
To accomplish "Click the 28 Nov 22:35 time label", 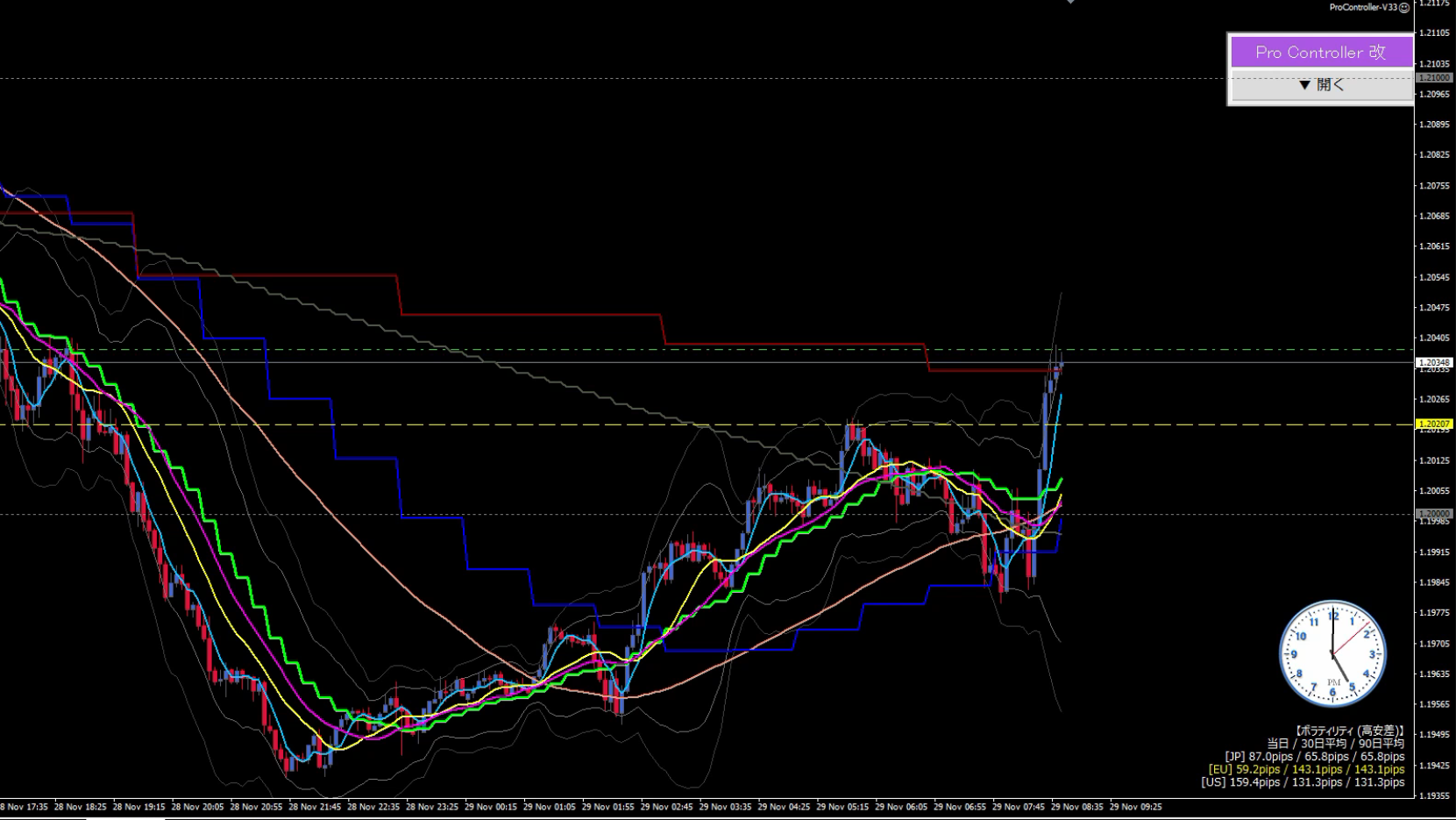I will (x=373, y=807).
